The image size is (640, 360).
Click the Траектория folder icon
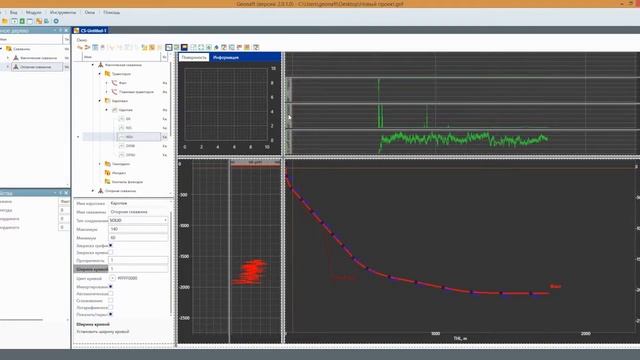tap(107, 74)
